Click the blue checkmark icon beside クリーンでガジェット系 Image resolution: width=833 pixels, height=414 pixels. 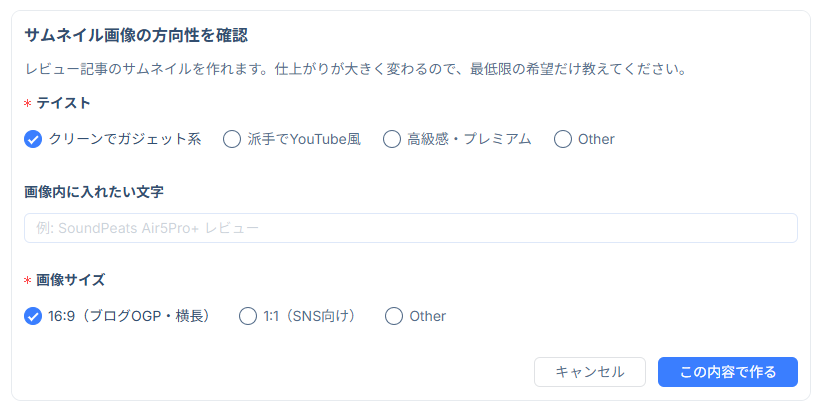coord(33,139)
